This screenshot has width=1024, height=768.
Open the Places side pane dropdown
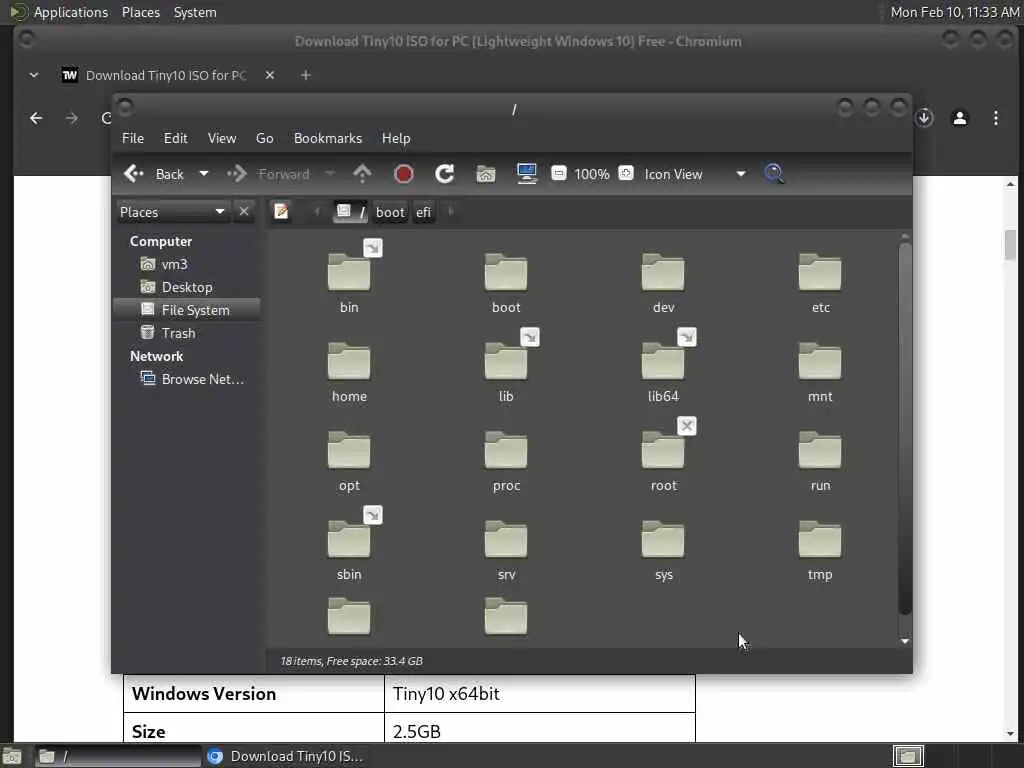tap(172, 212)
